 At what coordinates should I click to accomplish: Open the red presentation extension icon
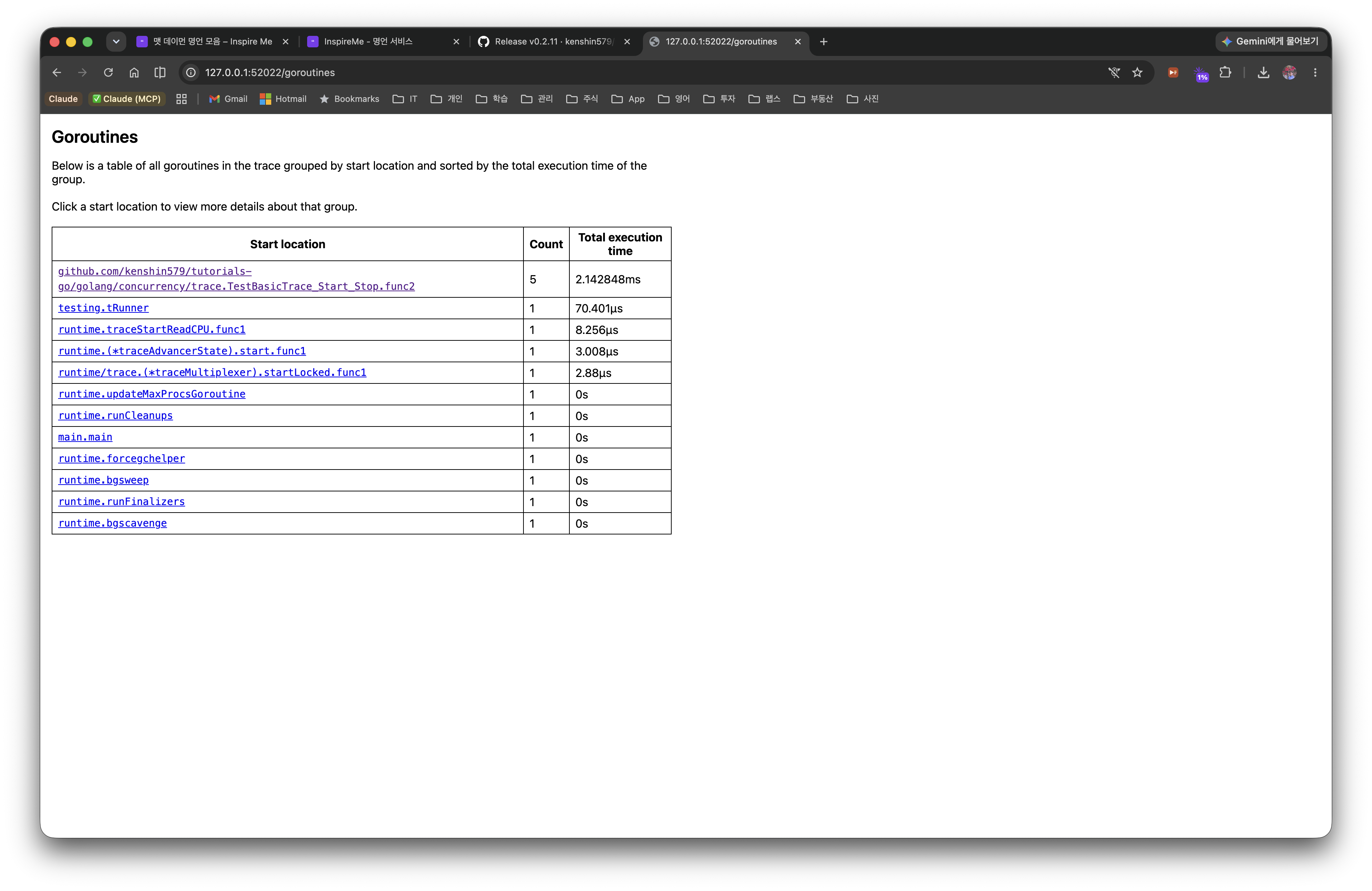point(1173,72)
